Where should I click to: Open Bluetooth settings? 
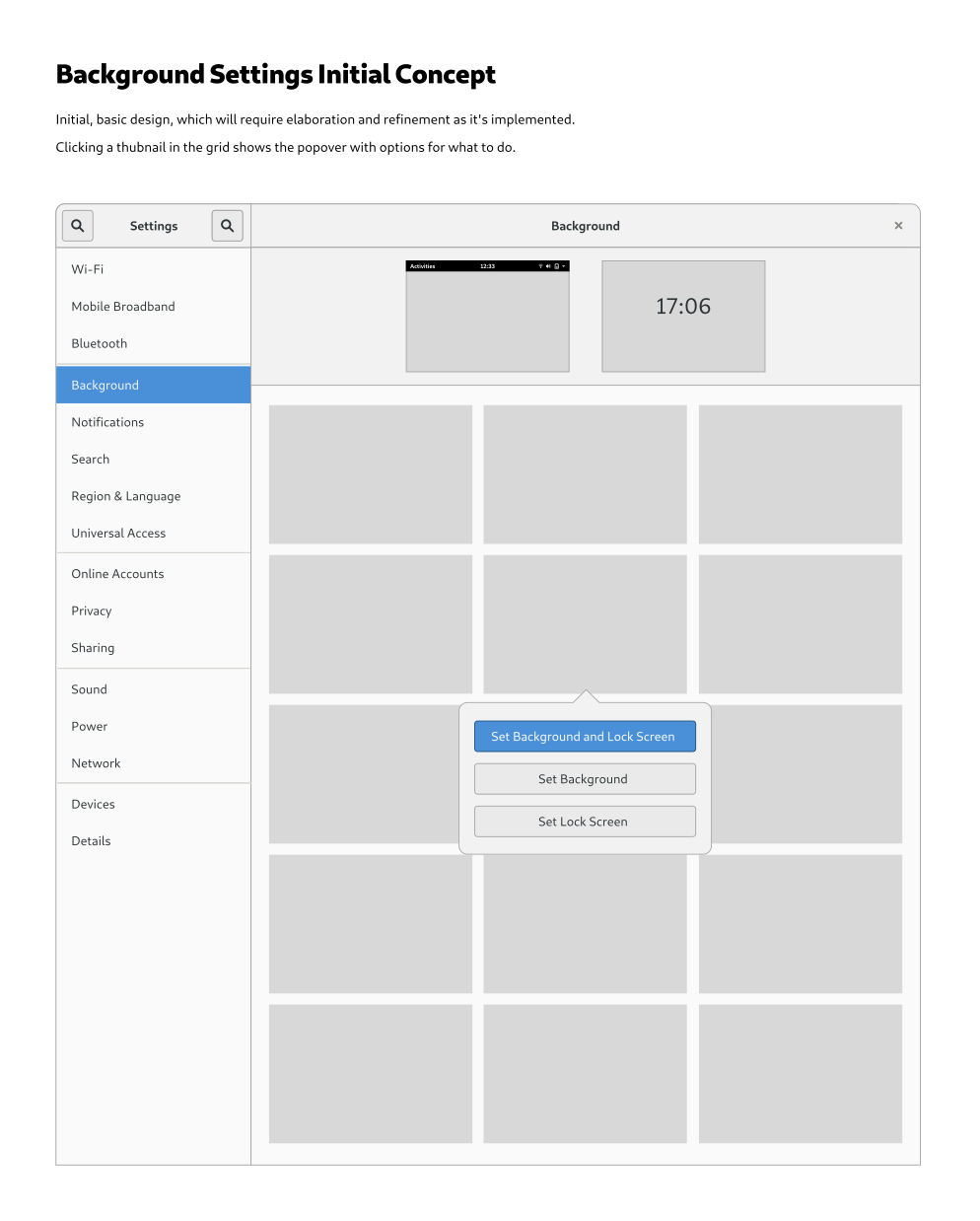(100, 344)
